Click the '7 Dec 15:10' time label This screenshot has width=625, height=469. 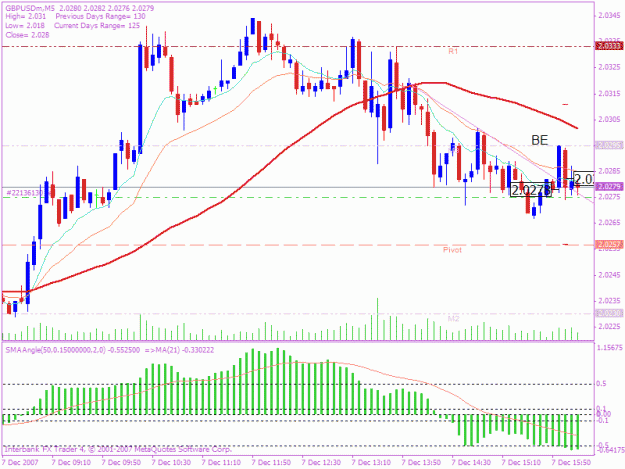521,463
